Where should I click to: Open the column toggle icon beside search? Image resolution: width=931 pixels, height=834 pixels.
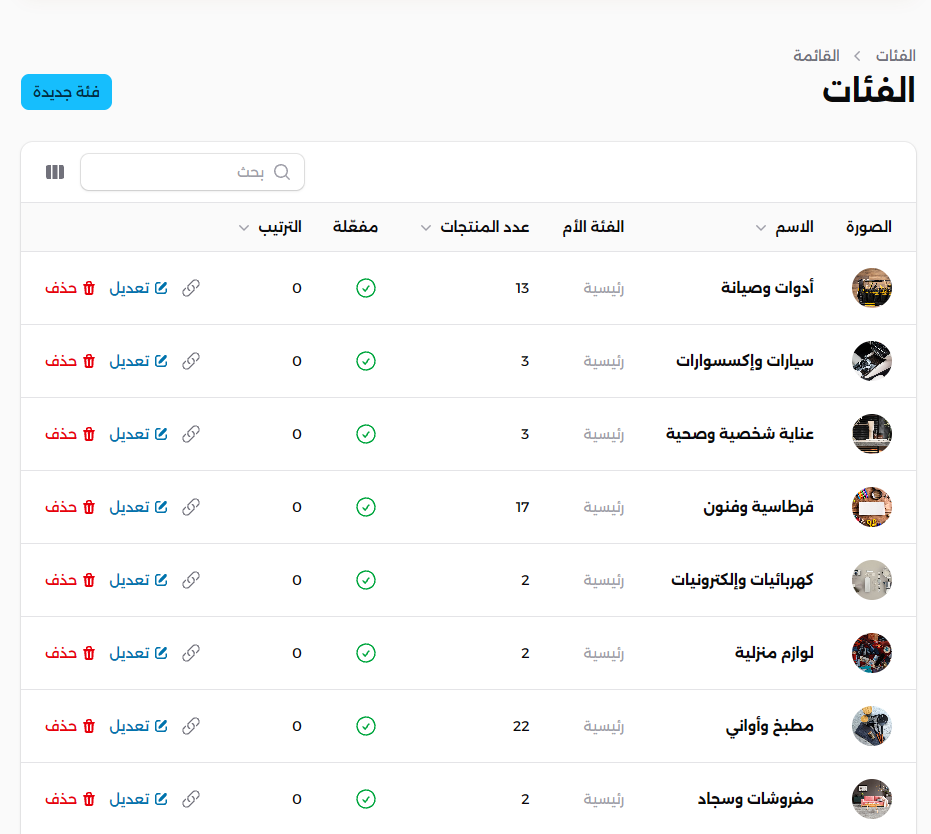(x=55, y=172)
